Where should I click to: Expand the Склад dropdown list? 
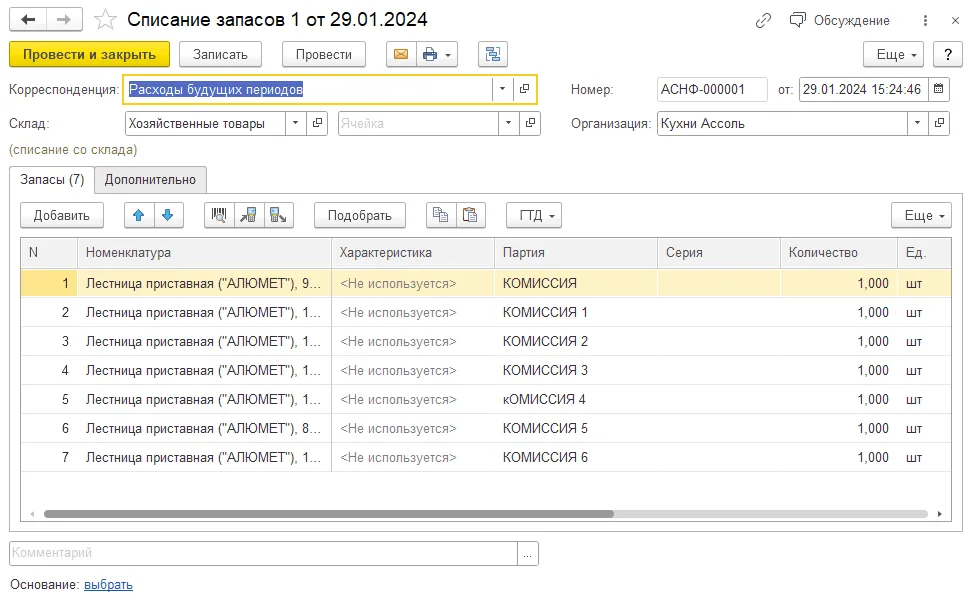[295, 123]
